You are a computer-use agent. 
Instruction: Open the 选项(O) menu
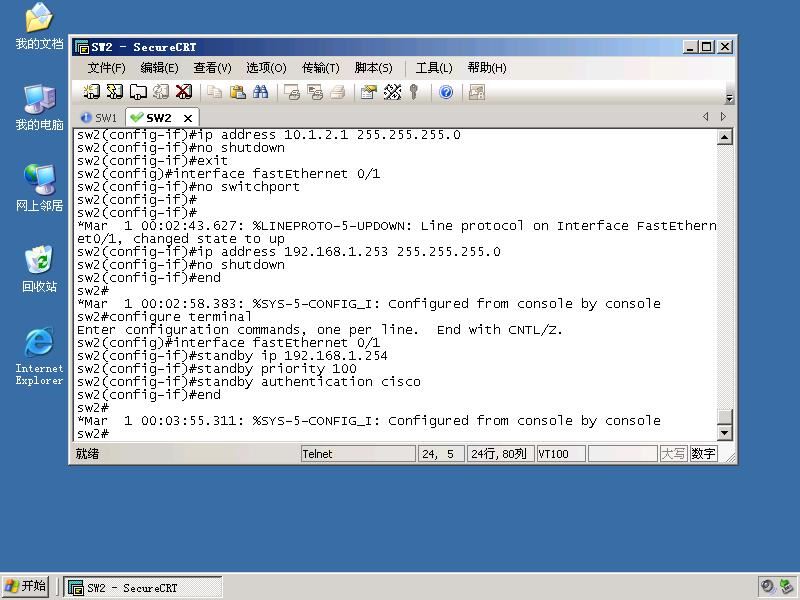(x=266, y=68)
